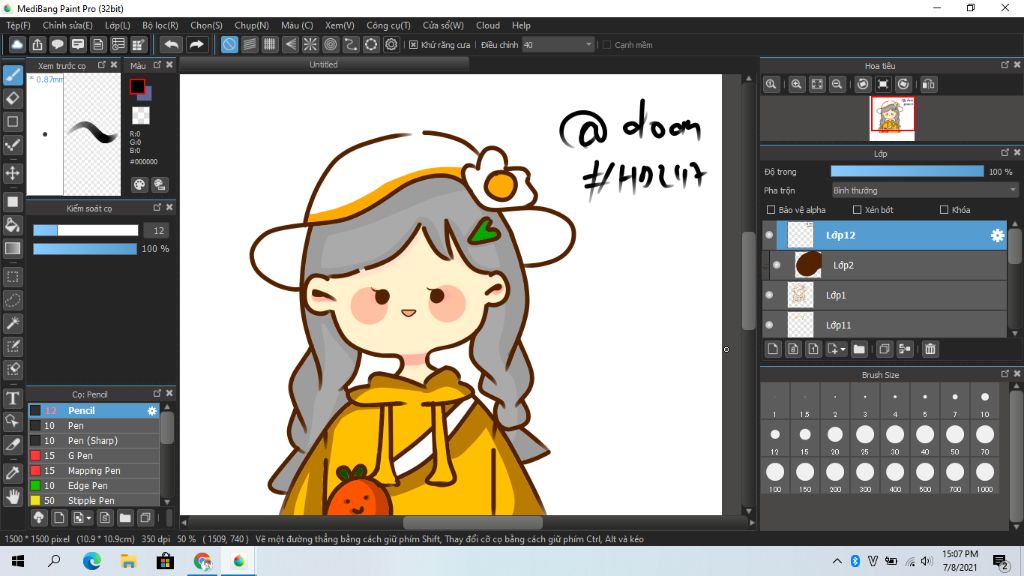Open Chỉnh sửa(E) menu
Screen dimensions: 1024x576
coord(67,25)
